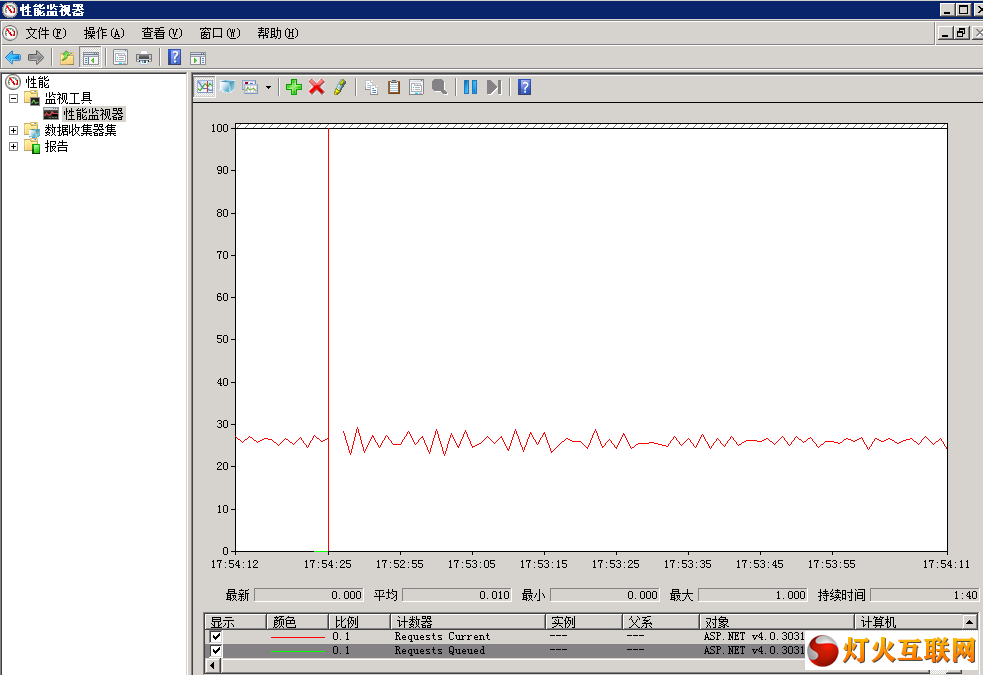
Task: Click the red color line of Requests Current
Action: click(x=297, y=637)
